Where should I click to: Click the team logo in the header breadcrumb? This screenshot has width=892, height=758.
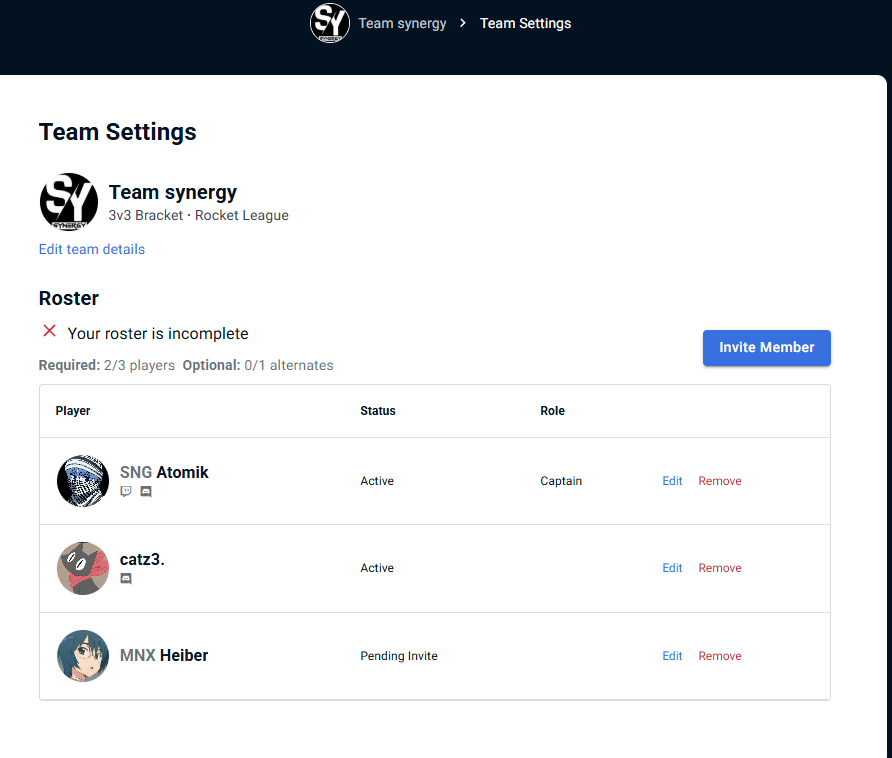(x=330, y=23)
